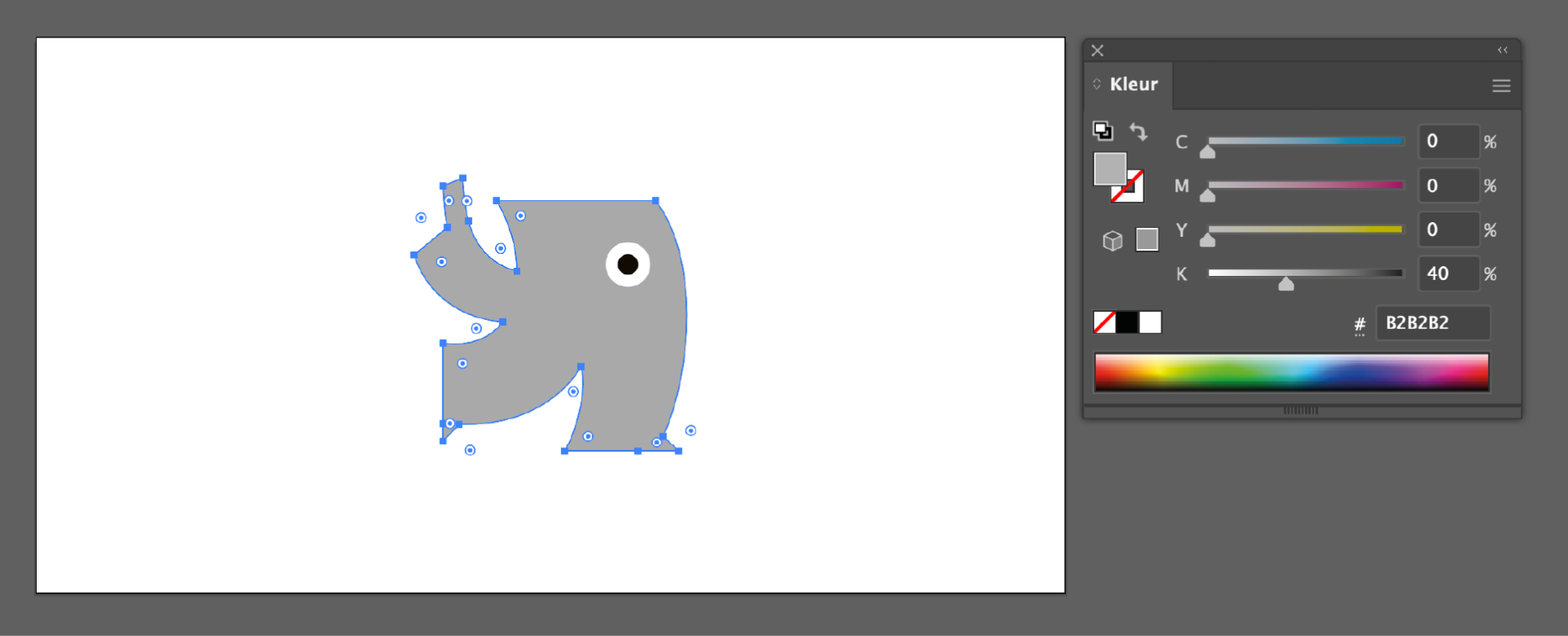Open the Kleur panel options menu
Screen dimensions: 1568x636
(x=1500, y=86)
